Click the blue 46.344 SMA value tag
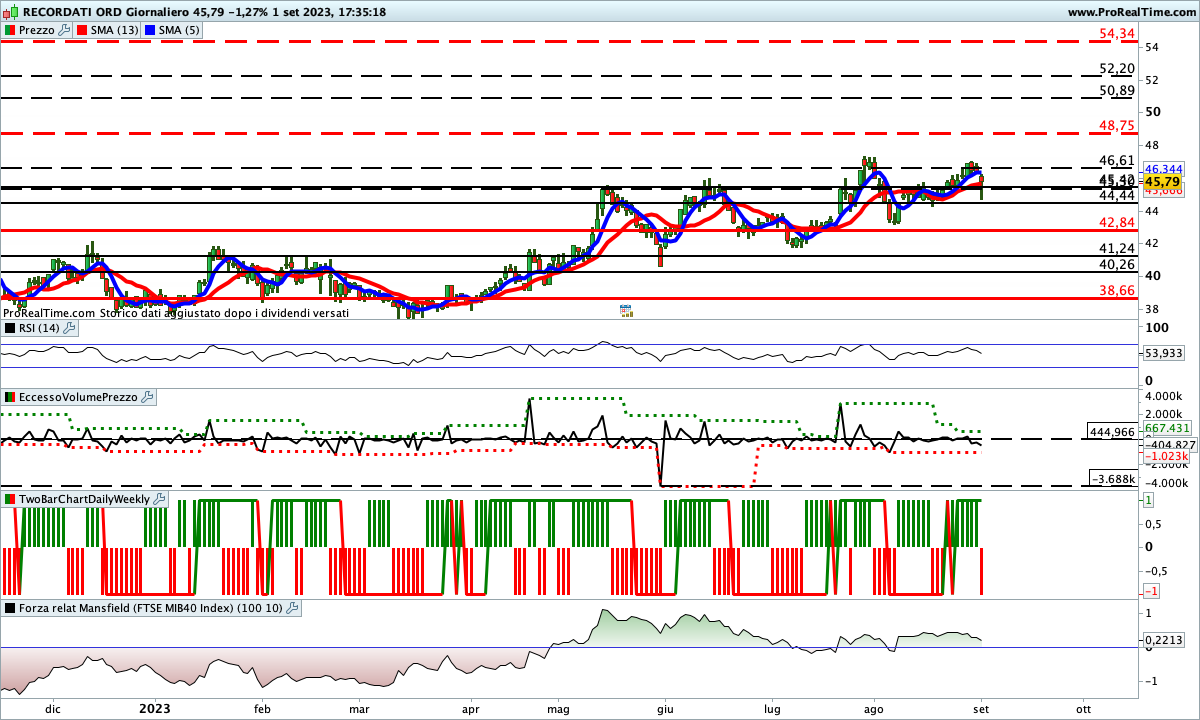The width and height of the screenshot is (1200, 720). [x=1163, y=168]
